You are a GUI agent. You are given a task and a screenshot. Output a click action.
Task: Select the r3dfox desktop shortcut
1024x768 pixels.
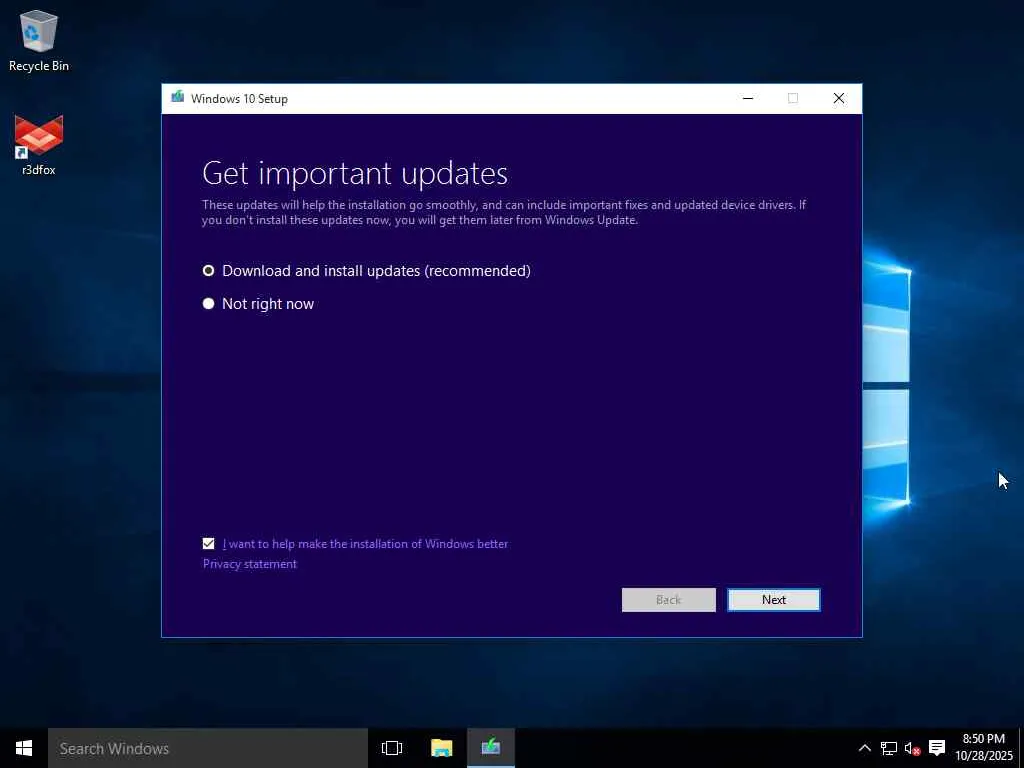click(39, 145)
